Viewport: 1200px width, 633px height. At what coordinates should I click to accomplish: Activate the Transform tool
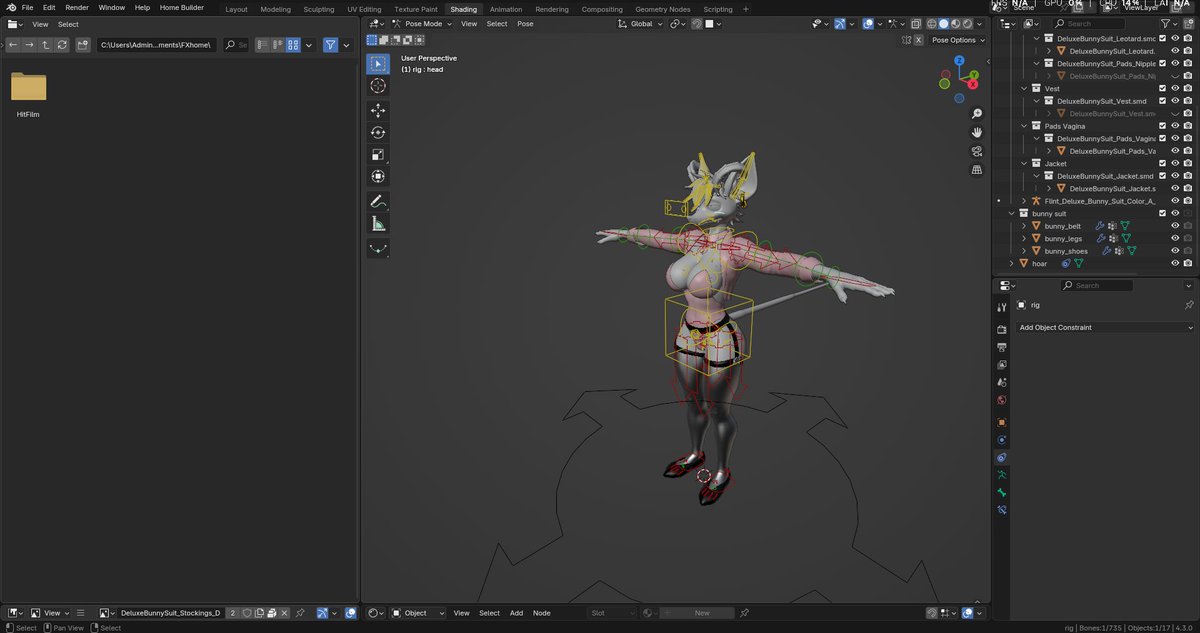pos(378,176)
